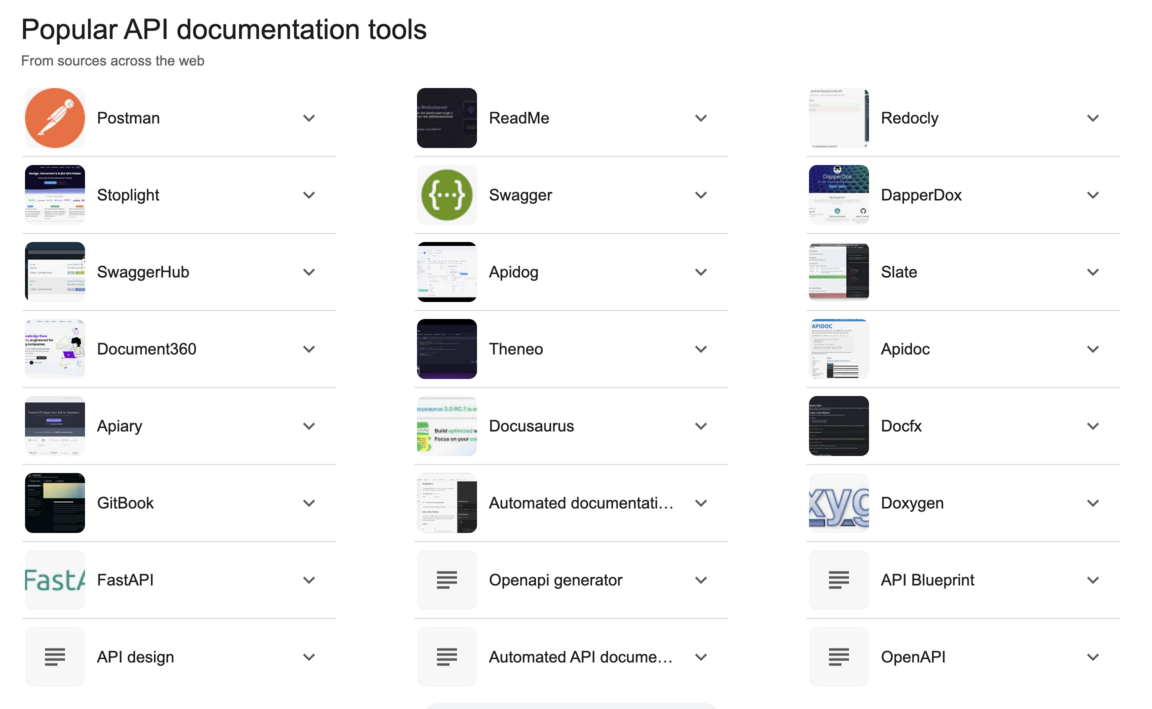Image resolution: width=1152 pixels, height=709 pixels.
Task: Select the SwaggerHub label
Action: click(x=143, y=272)
